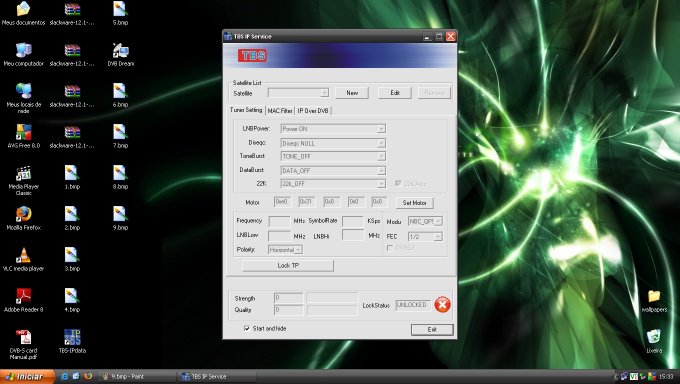Launch AVG Free 8.0 shortcut
The width and height of the screenshot is (680, 384).
(23, 136)
